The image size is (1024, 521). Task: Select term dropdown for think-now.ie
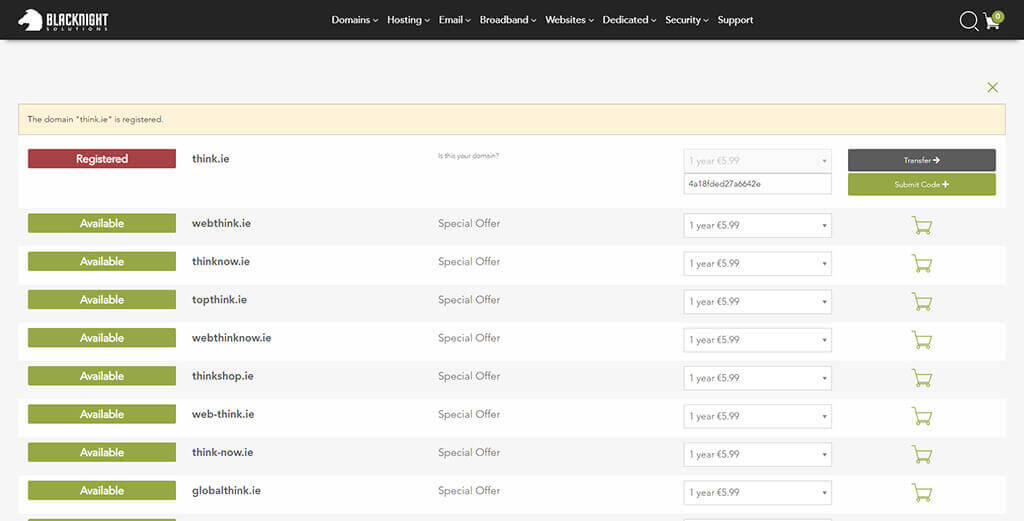point(757,454)
